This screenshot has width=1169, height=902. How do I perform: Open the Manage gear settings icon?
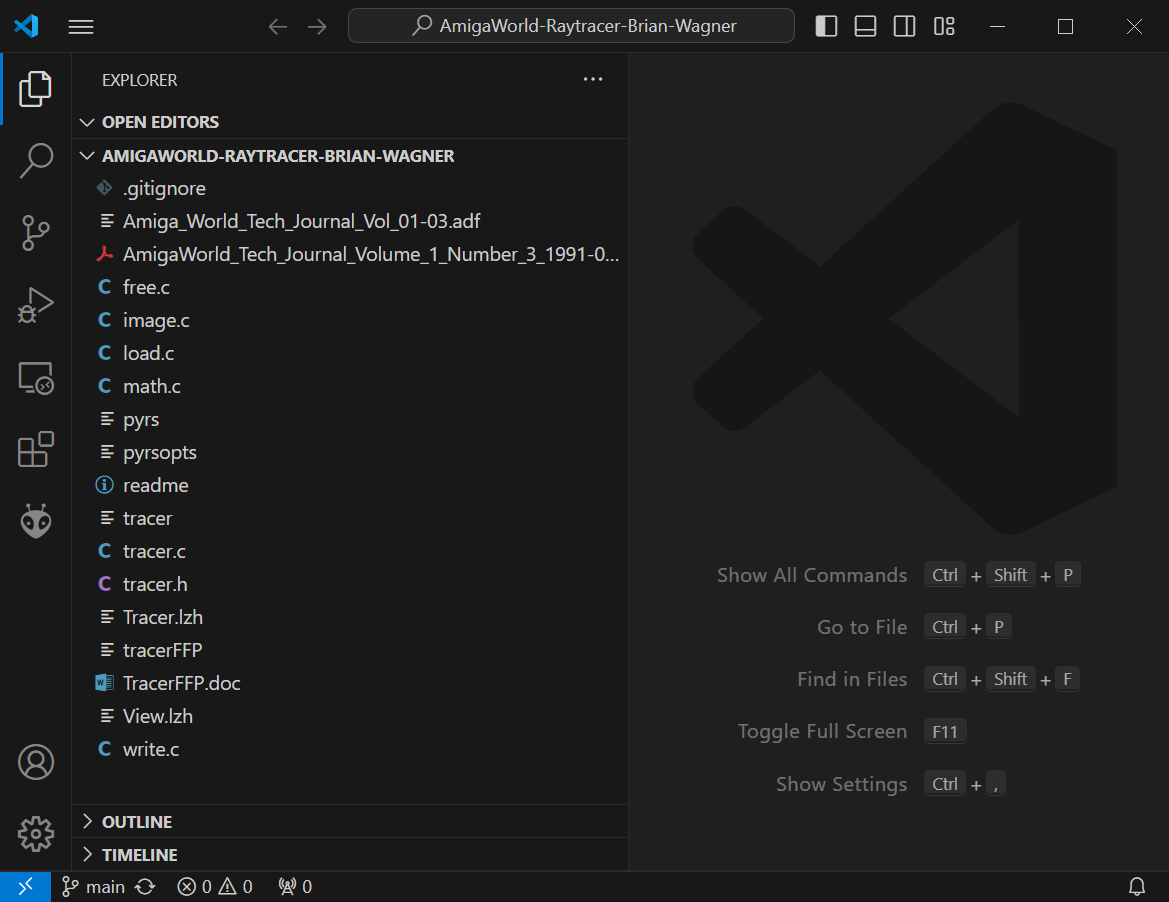click(35, 833)
